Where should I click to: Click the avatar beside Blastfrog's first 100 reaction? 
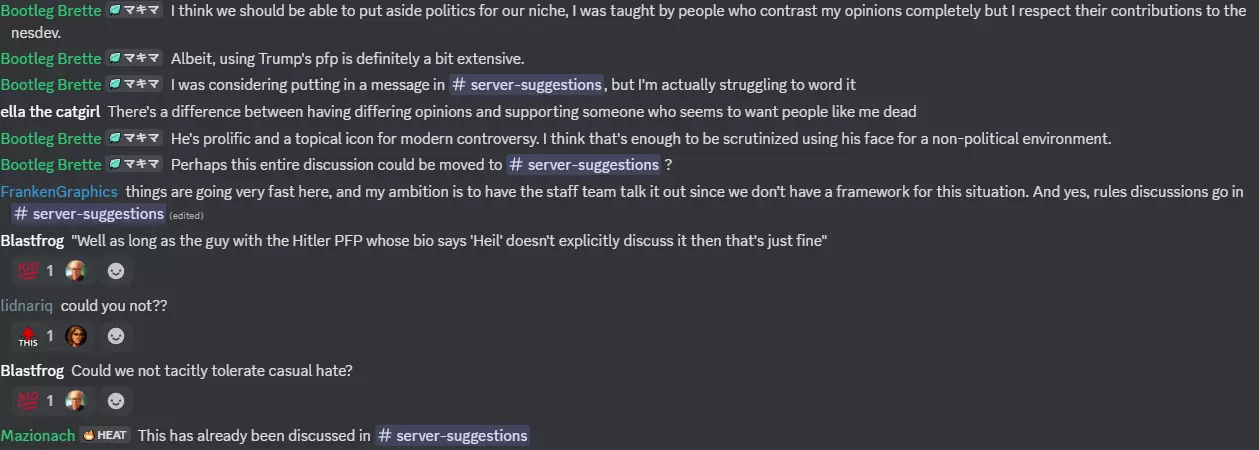click(76, 271)
